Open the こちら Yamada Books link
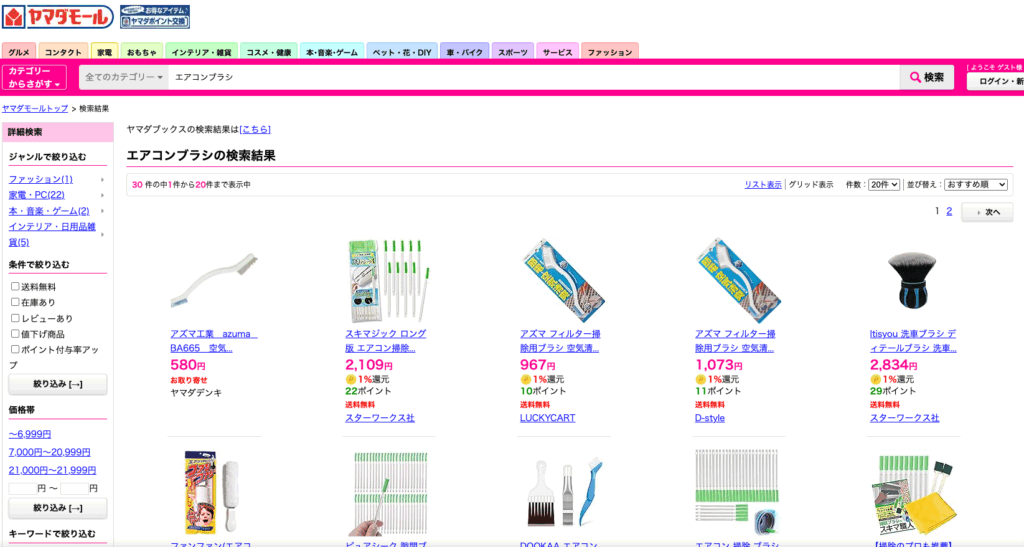This screenshot has width=1024, height=547. (255, 129)
